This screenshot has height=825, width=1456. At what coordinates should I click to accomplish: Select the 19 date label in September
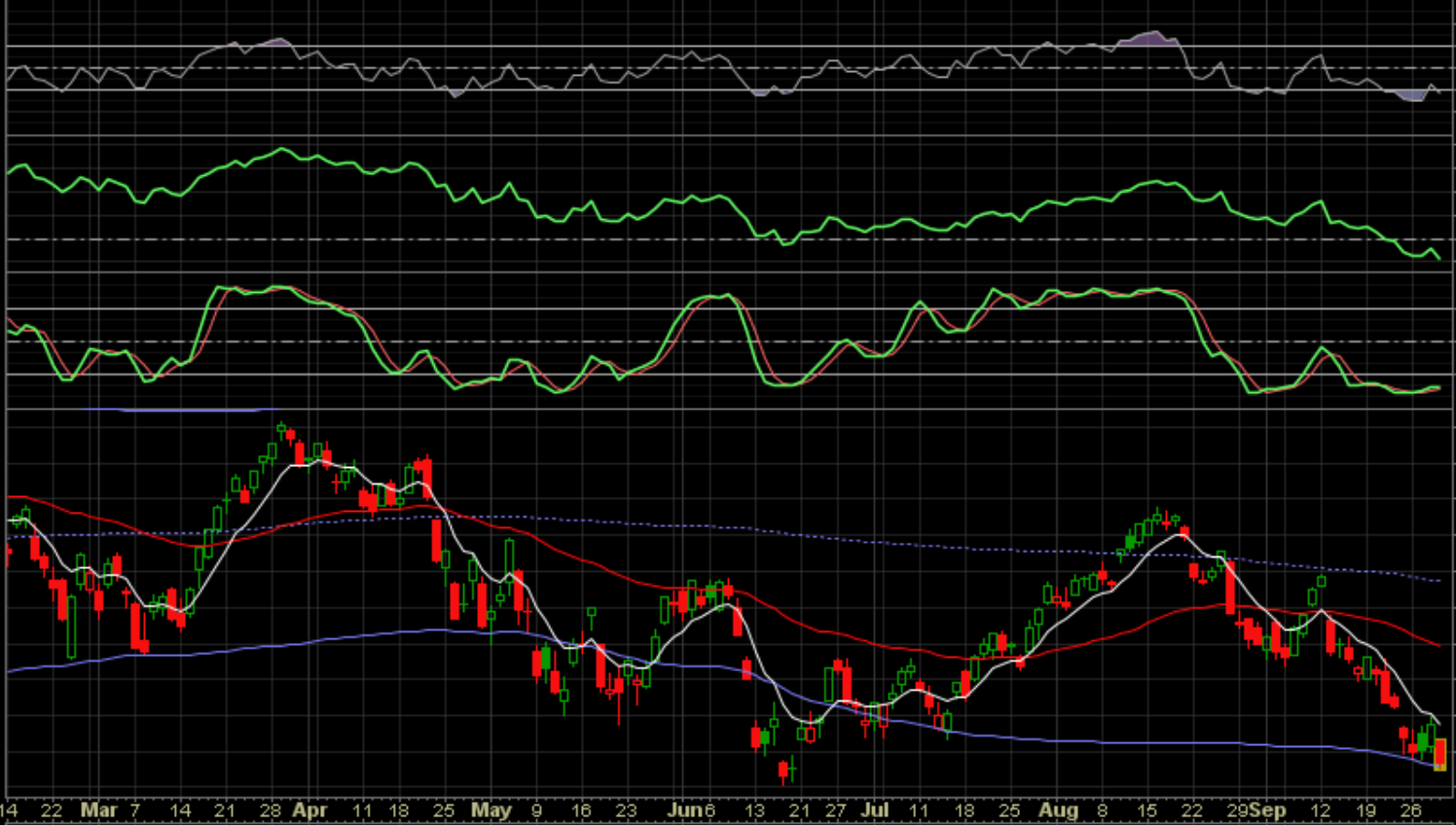[1365, 809]
